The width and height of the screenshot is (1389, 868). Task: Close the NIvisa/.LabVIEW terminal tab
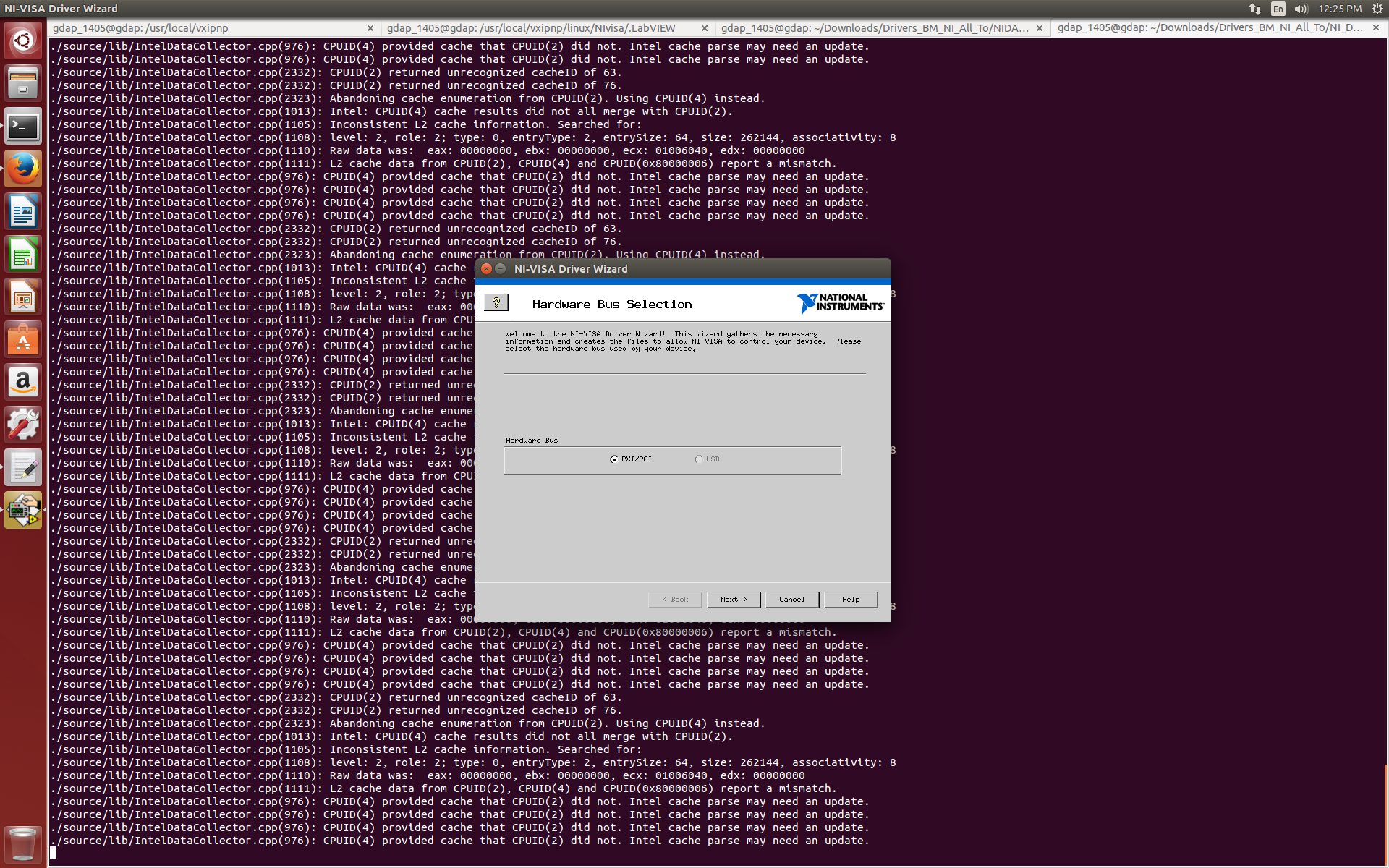pyautogui.click(x=705, y=28)
